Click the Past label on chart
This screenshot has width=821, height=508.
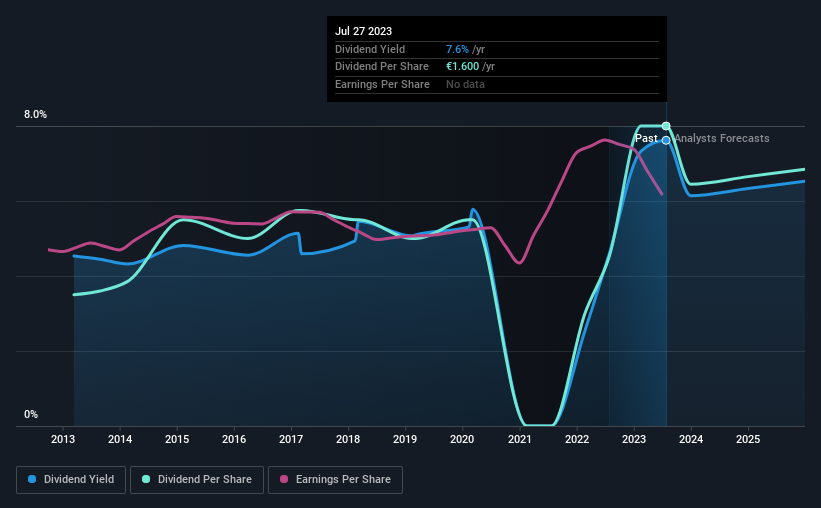point(646,138)
